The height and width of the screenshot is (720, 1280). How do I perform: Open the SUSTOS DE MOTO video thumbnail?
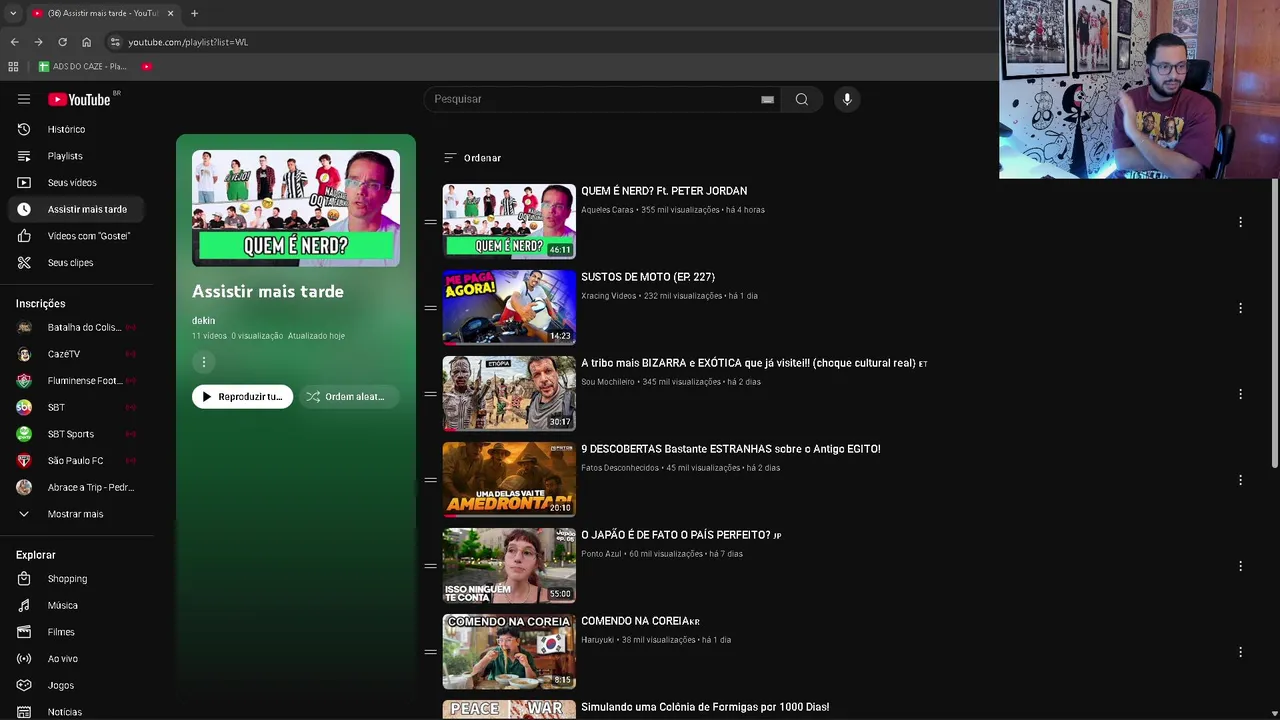point(509,308)
